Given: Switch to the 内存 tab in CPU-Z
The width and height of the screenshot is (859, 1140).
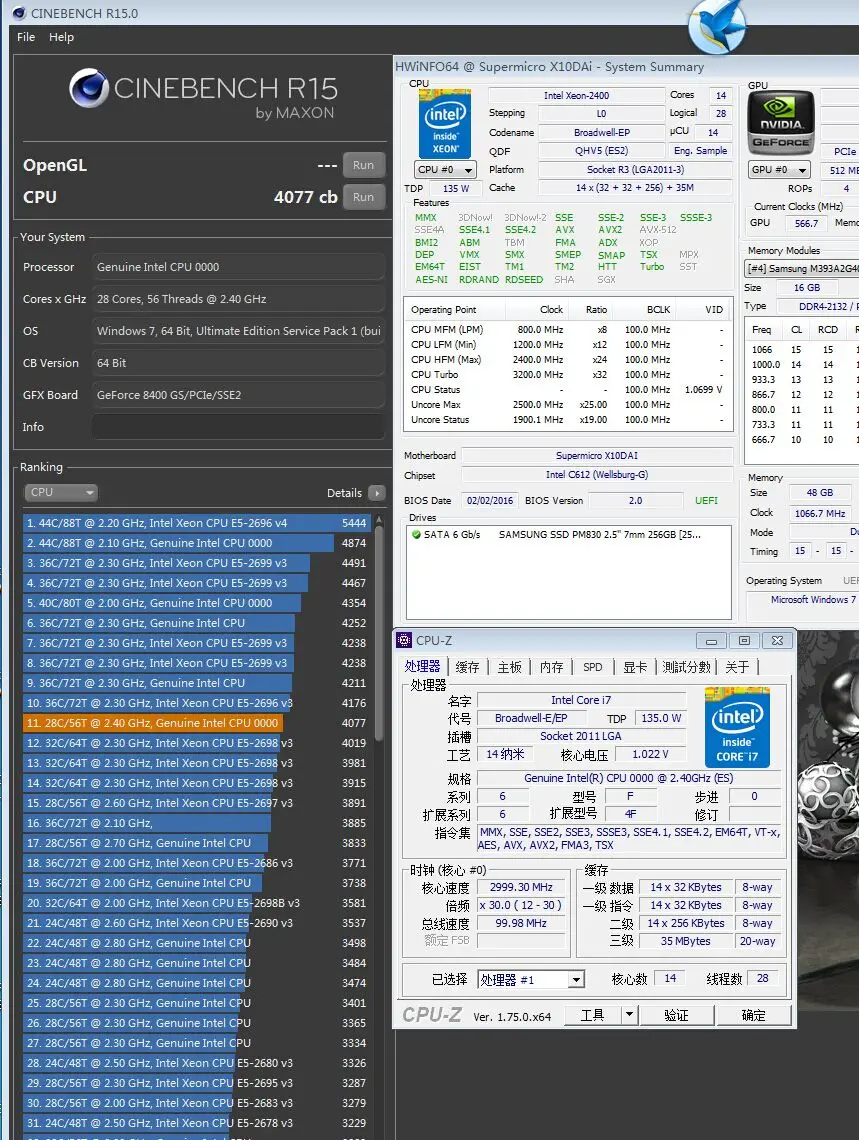Looking at the screenshot, I should pos(552,667).
